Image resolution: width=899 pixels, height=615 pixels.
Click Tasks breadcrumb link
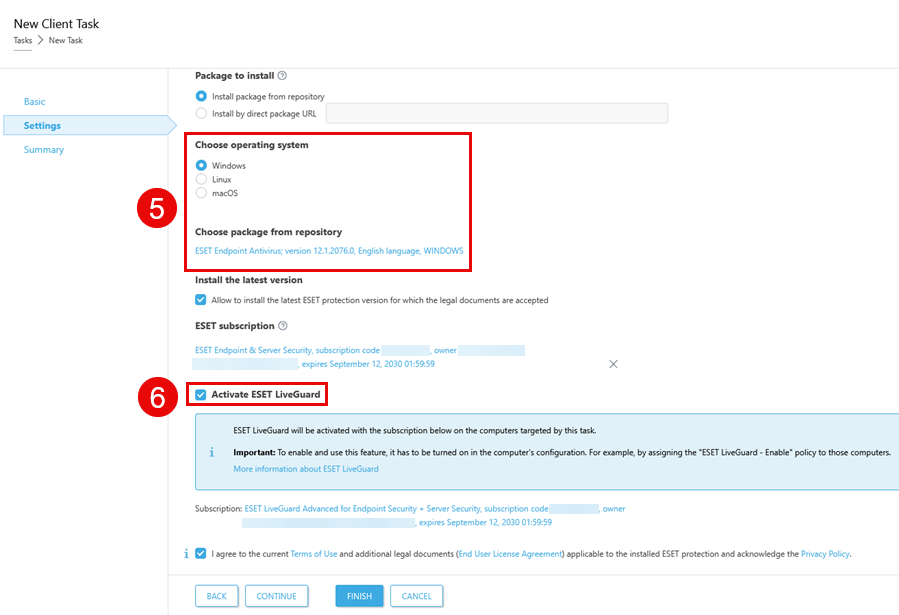coord(23,40)
